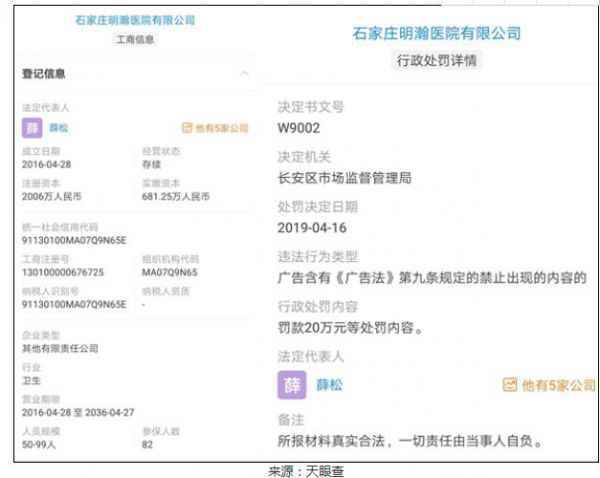
Task: Click paid-in capital 681.25万人民币
Action: click(x=176, y=197)
